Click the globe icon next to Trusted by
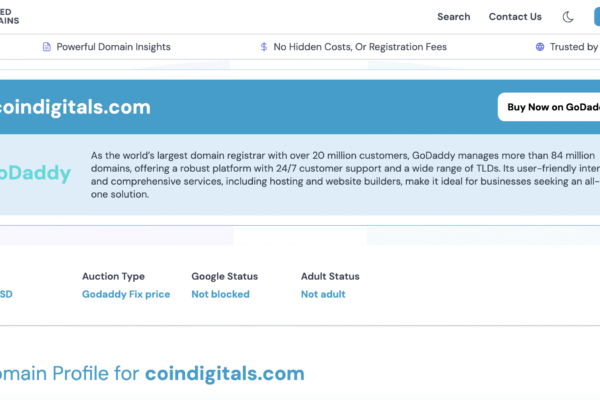Viewport: 600px width, 400px height. coord(540,47)
